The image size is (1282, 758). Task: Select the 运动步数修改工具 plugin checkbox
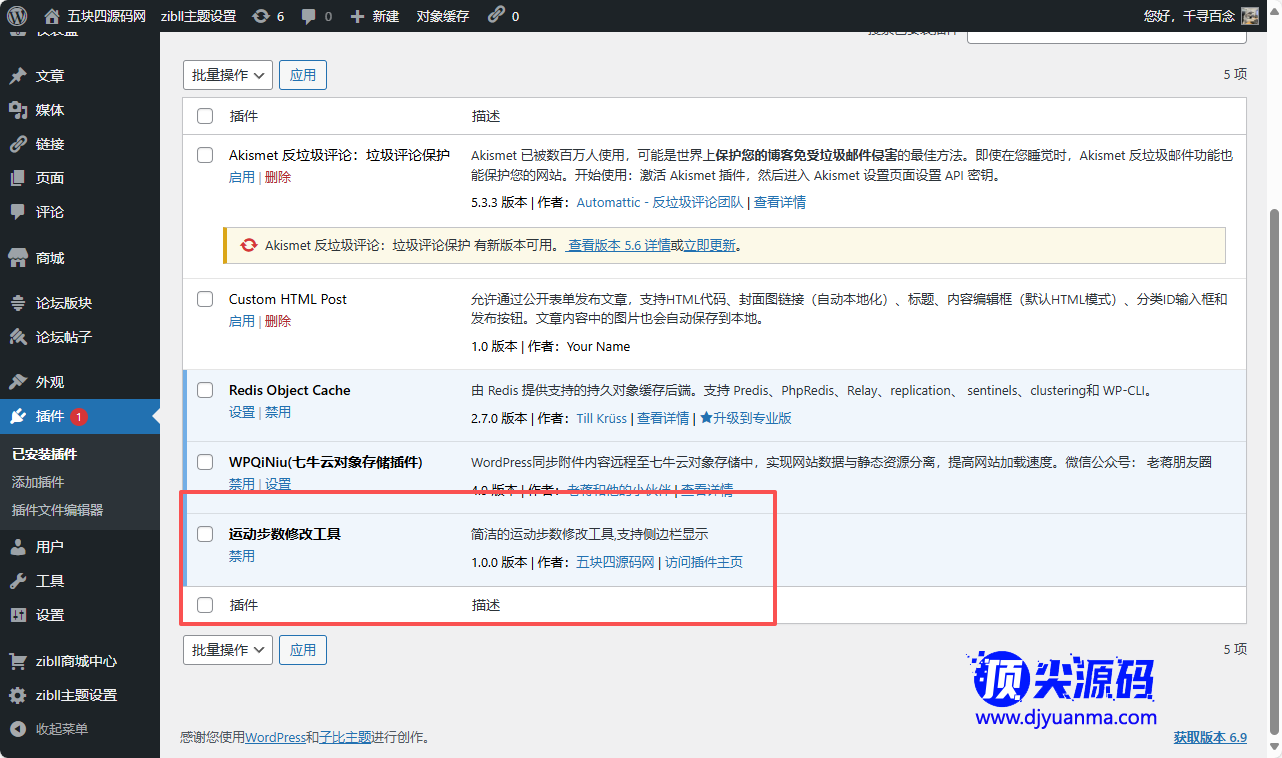tap(205, 534)
